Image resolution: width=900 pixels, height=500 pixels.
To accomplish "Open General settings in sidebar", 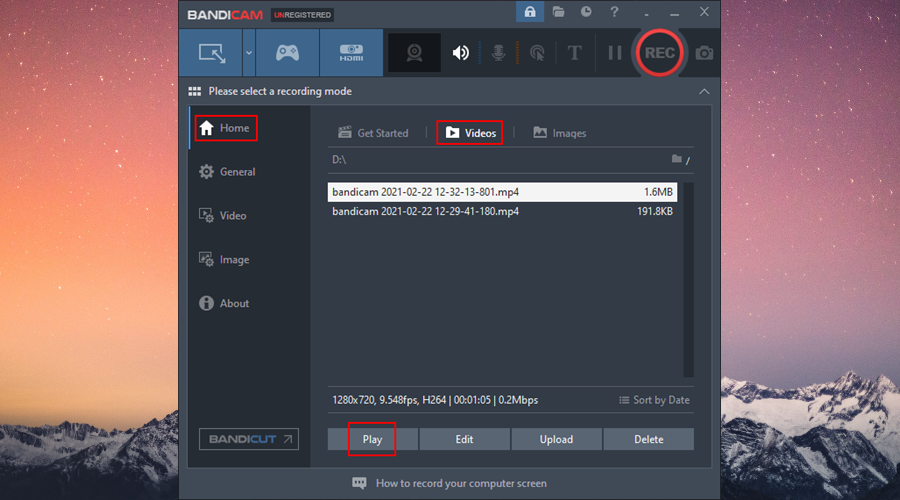I will pyautogui.click(x=227, y=172).
